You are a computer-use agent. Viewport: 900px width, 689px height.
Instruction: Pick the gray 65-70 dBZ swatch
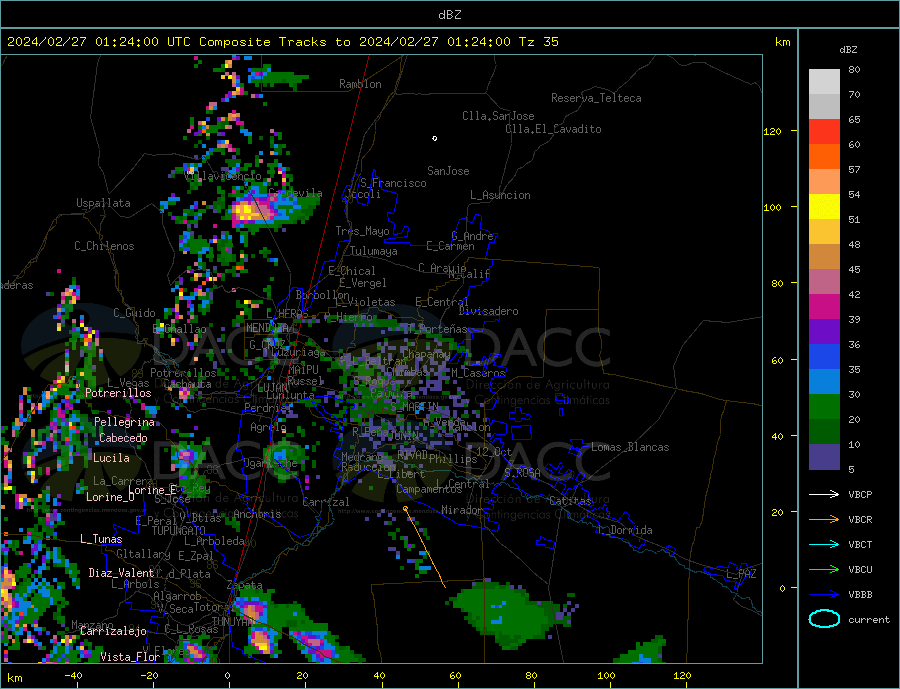tap(824, 107)
